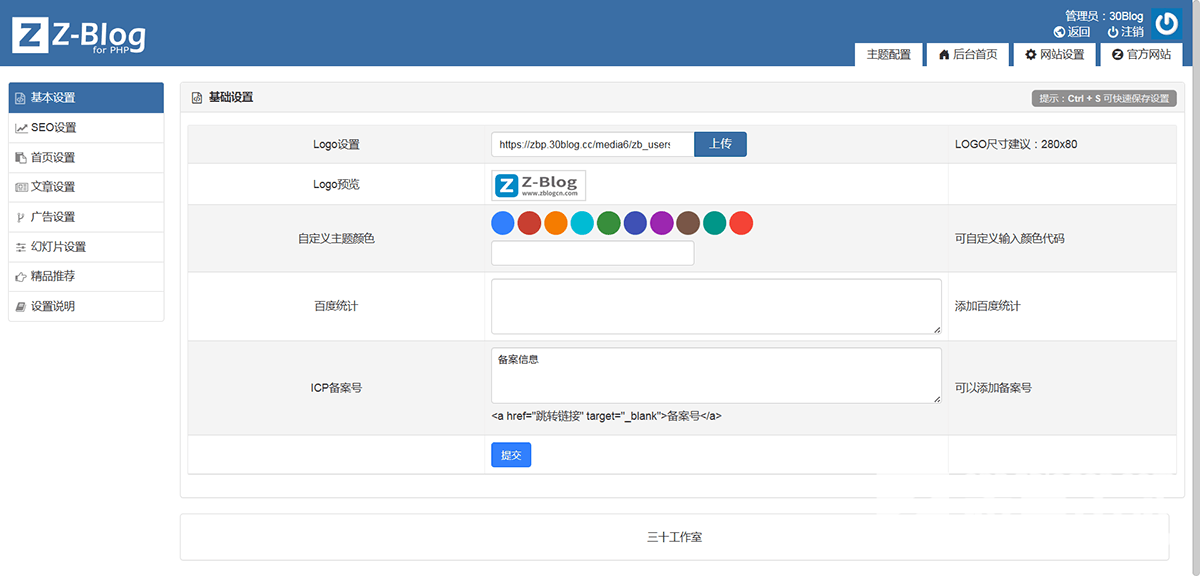Image resolution: width=1200 pixels, height=576 pixels.
Task: Click the Logo URL input field
Action: pyautogui.click(x=592, y=144)
